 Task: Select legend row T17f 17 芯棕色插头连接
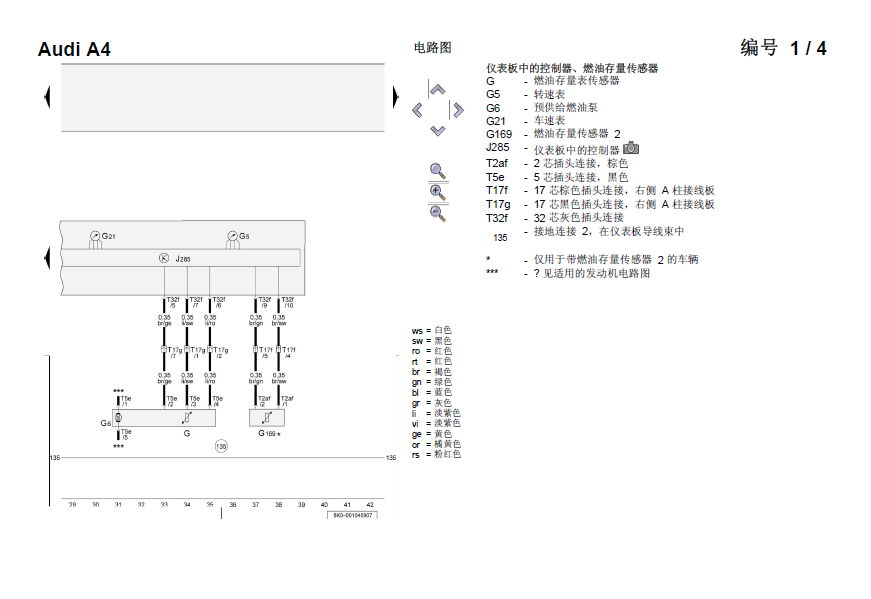click(600, 191)
